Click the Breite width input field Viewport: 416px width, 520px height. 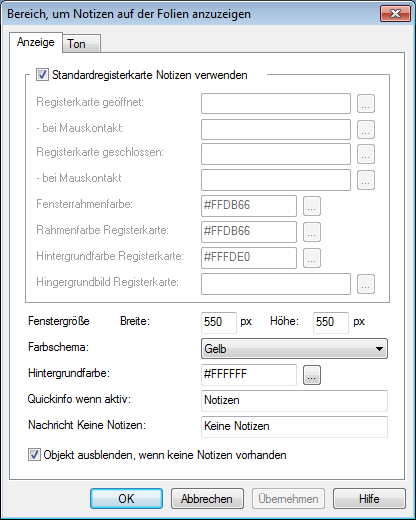[219, 322]
